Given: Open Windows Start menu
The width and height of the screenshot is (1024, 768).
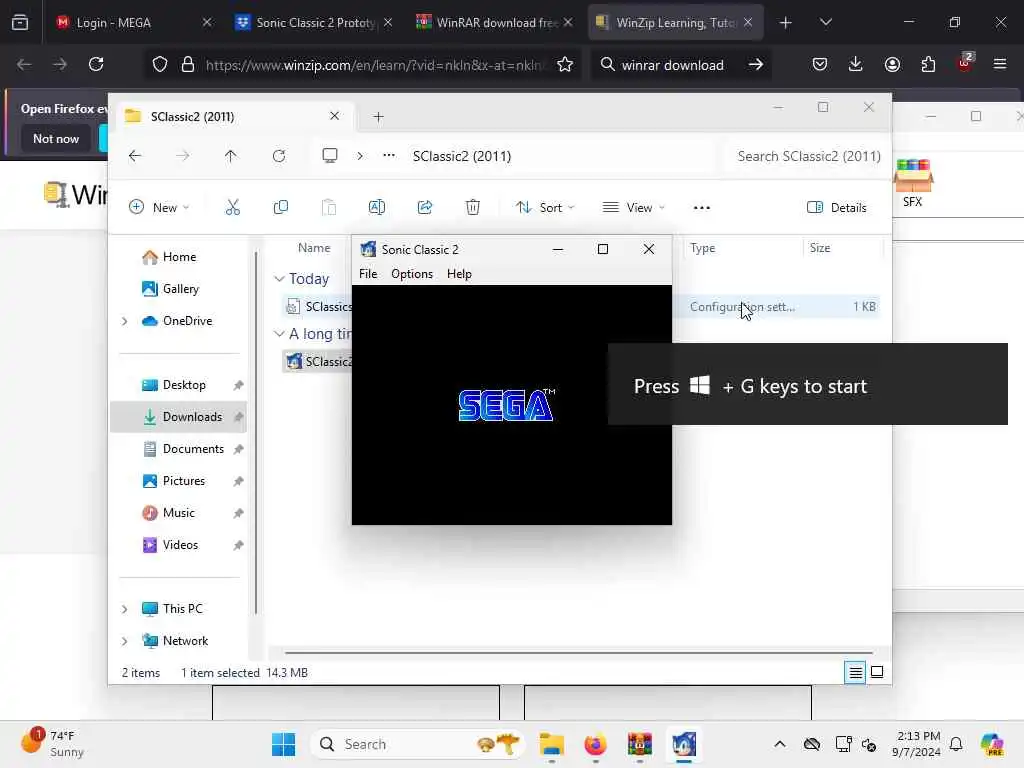Looking at the screenshot, I should [x=283, y=744].
